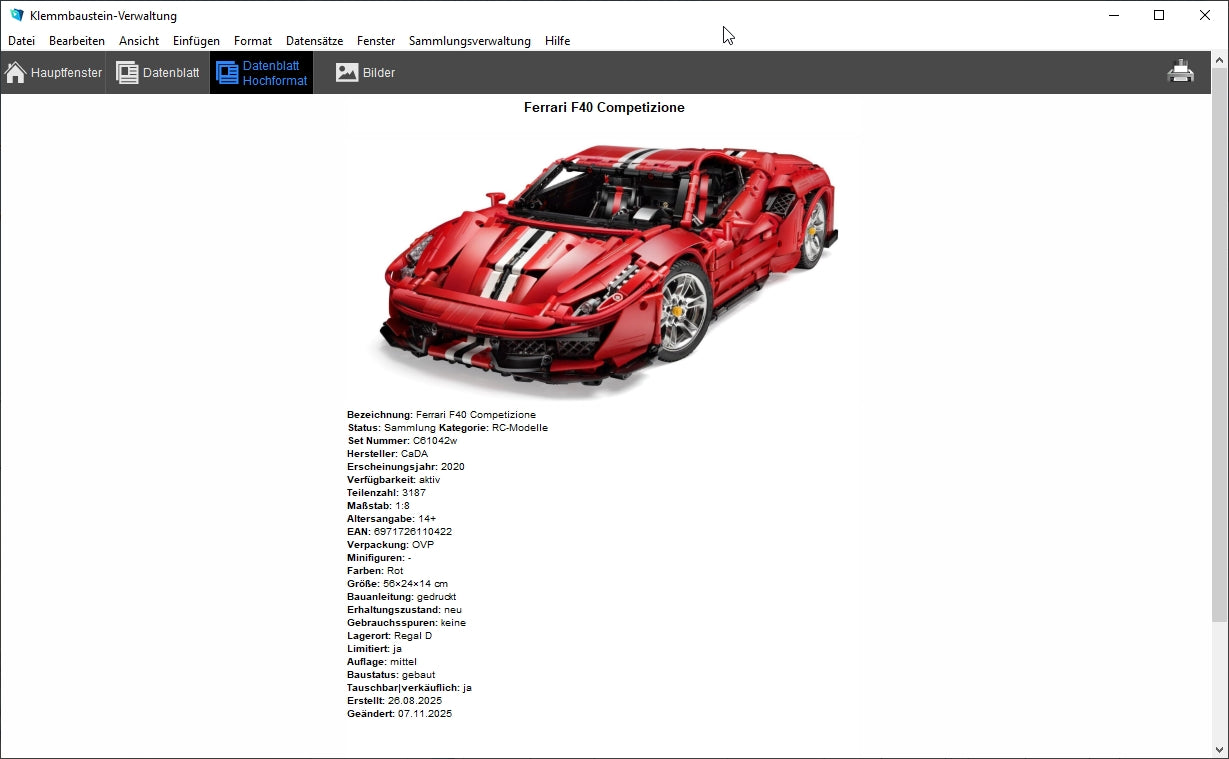Open the Sammlungsverwaltung menu
Viewport: 1229px width, 759px height.
(x=469, y=41)
